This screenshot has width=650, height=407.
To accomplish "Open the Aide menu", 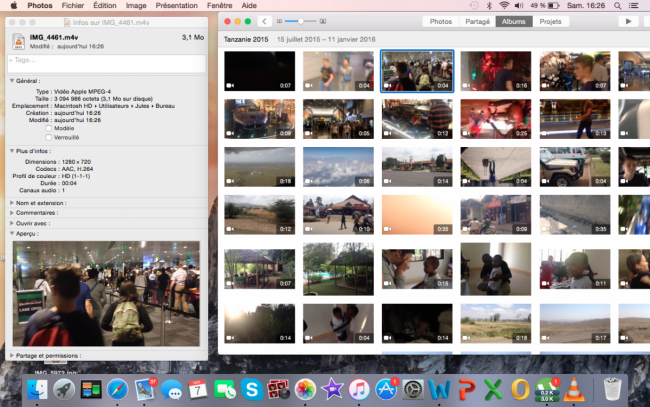I will pos(249,5).
